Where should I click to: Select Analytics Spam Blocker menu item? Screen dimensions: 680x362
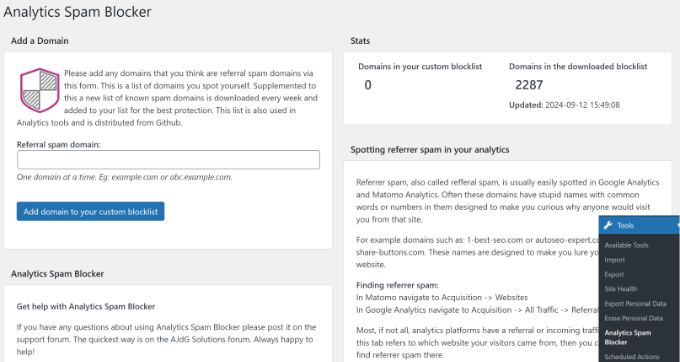pyautogui.click(x=628, y=337)
